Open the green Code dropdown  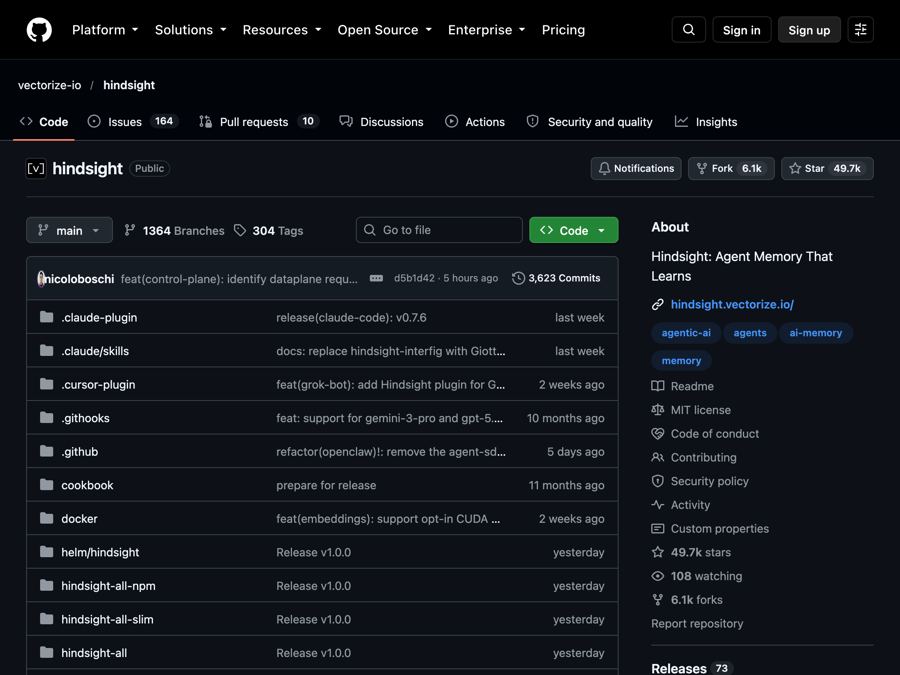(573, 230)
